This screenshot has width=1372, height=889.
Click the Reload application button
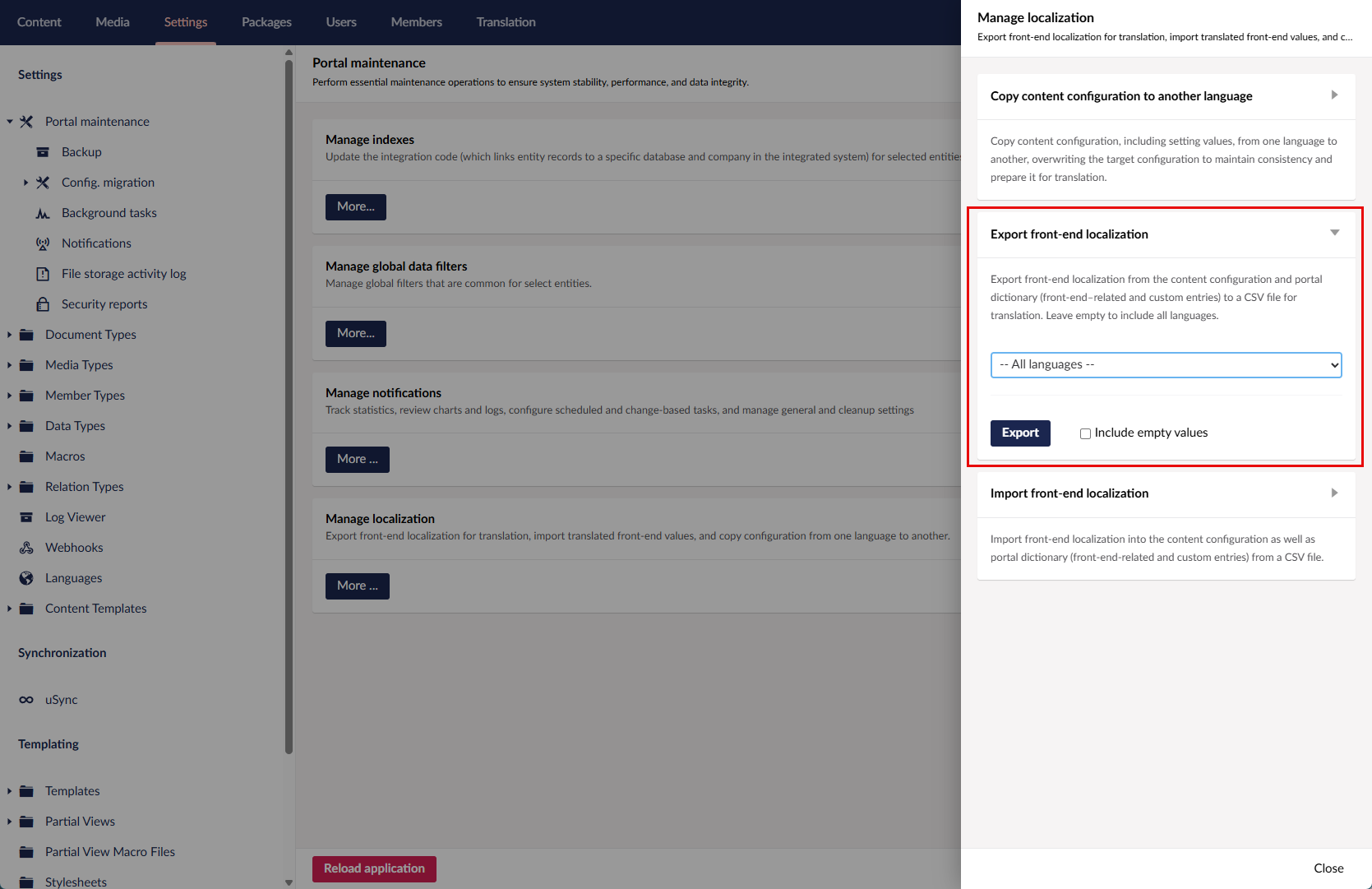(x=374, y=868)
